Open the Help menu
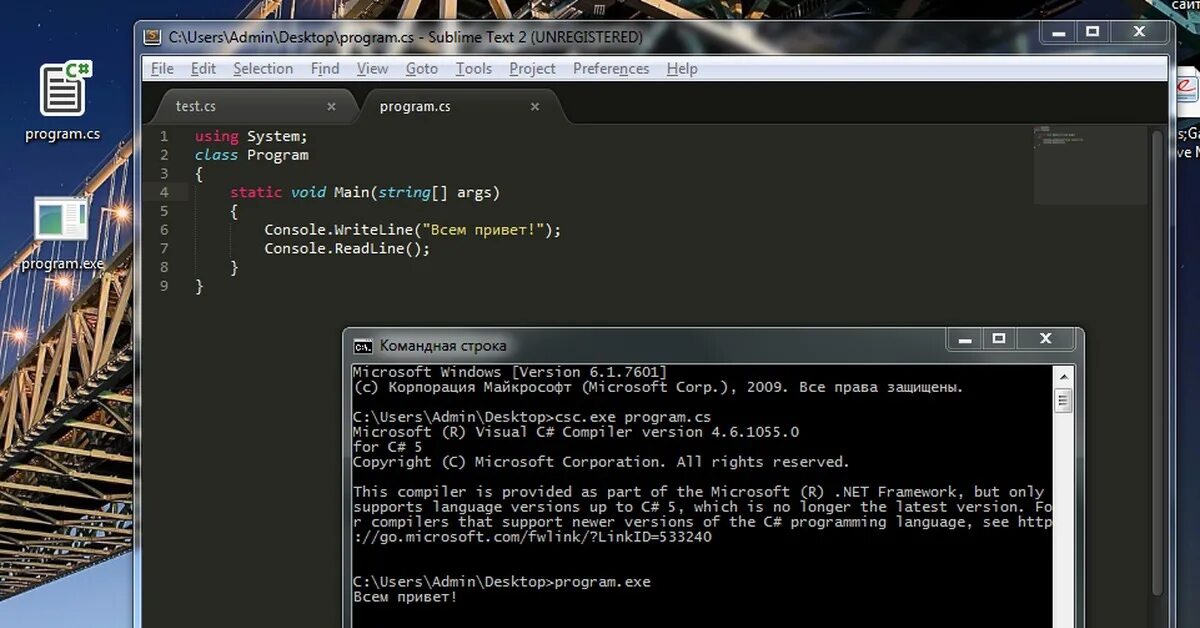The image size is (1200, 628). coord(682,68)
